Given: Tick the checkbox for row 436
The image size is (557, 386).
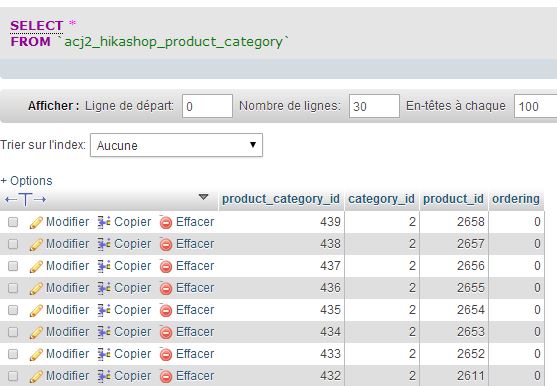Looking at the screenshot, I should 13,288.
